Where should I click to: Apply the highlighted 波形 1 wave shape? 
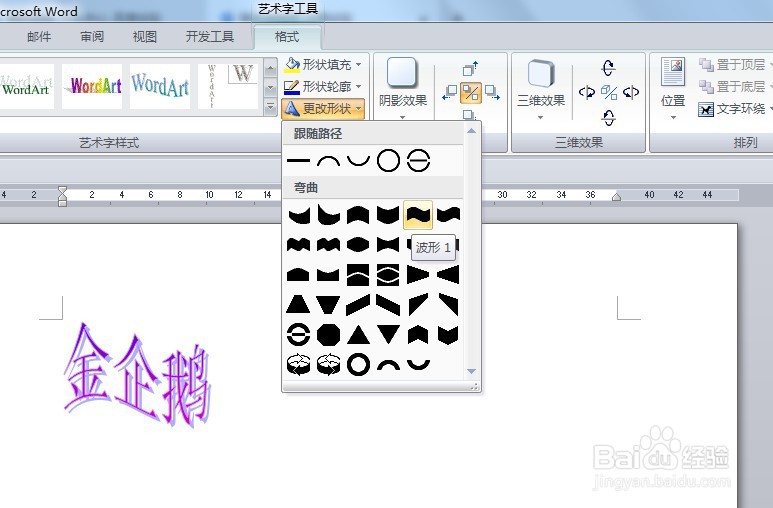pyautogui.click(x=418, y=215)
